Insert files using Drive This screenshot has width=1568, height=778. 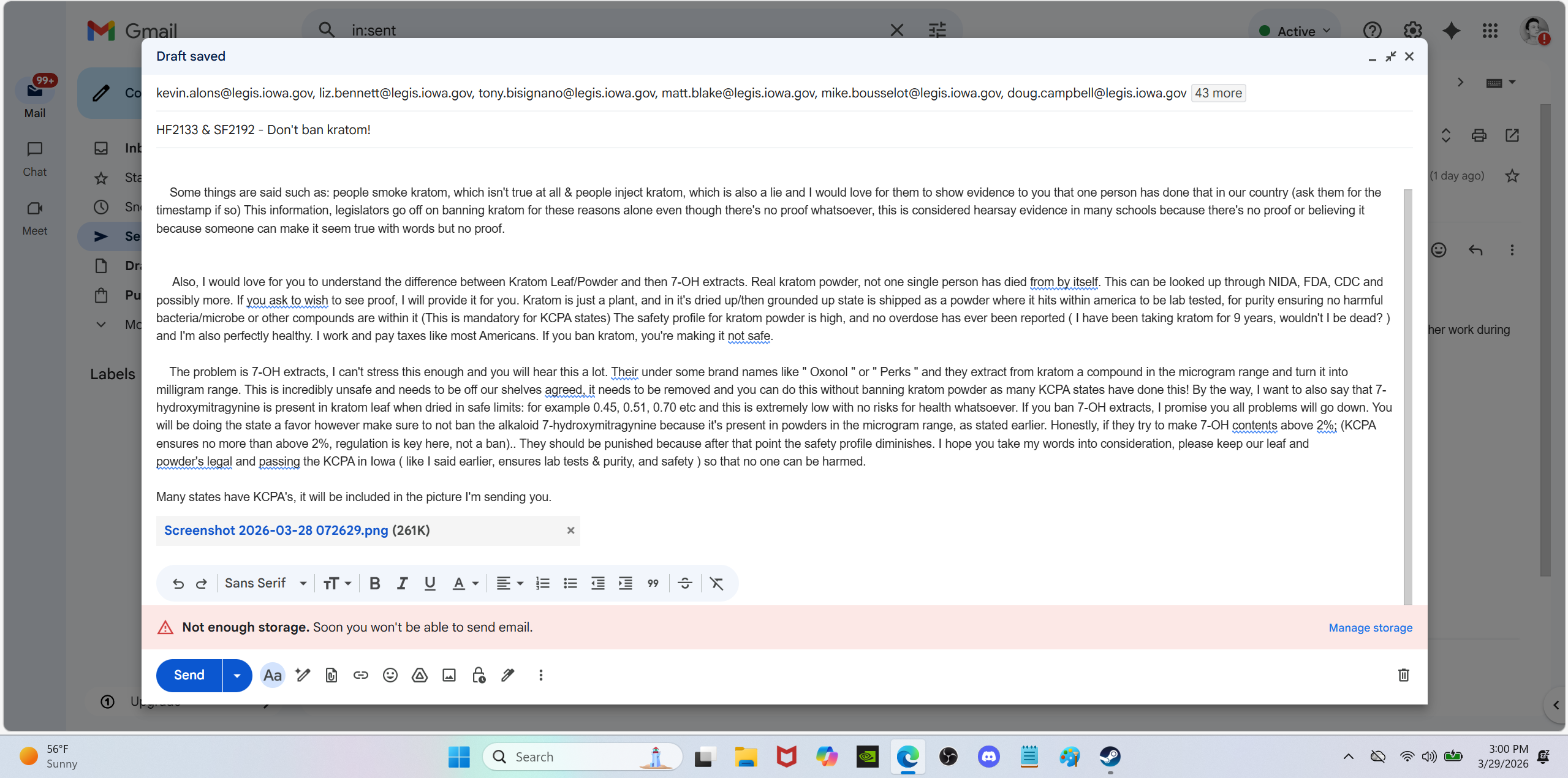coord(419,675)
